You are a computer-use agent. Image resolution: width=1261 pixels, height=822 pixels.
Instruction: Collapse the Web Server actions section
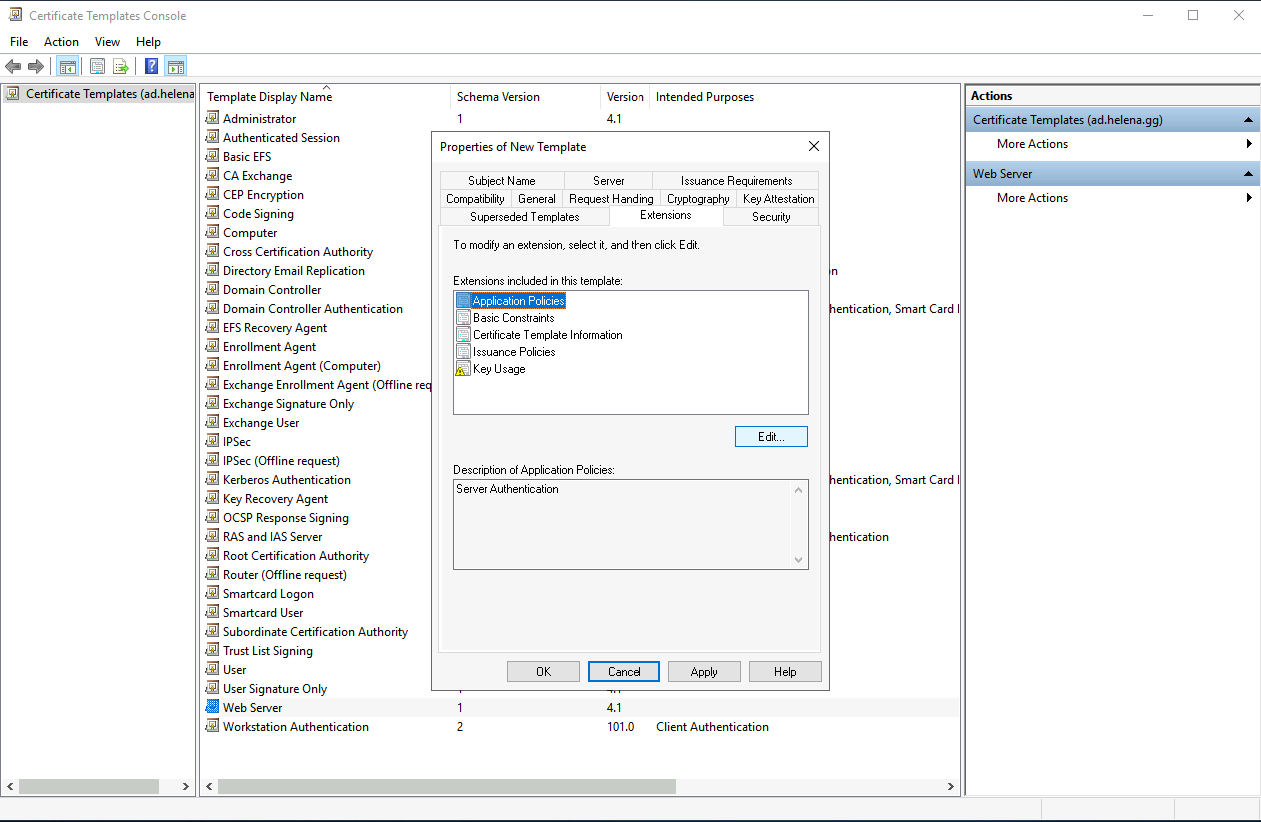coord(1249,174)
